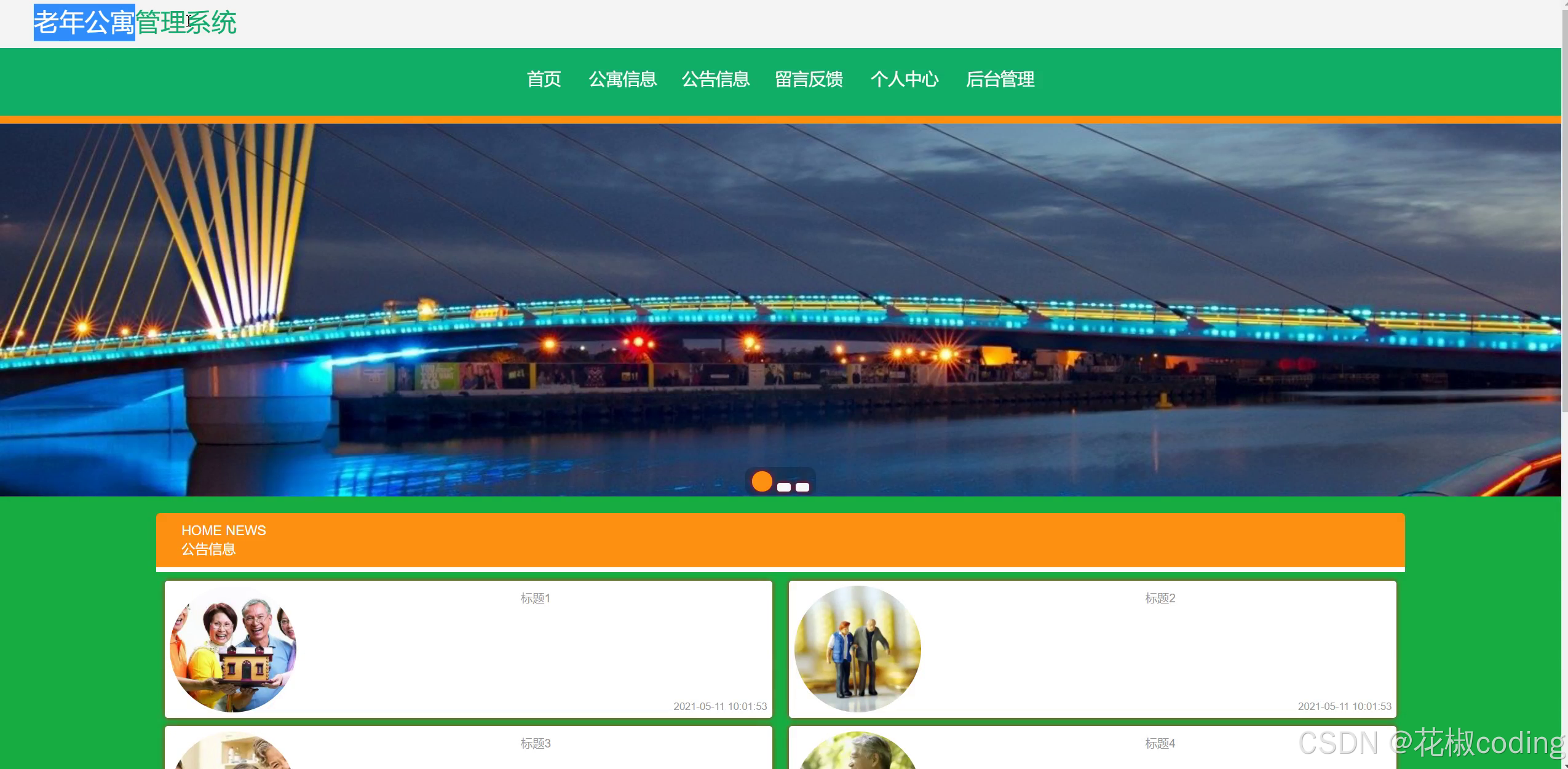This screenshot has width=1568, height=769.
Task: Open the 标题3 announcement title
Action: (535, 744)
